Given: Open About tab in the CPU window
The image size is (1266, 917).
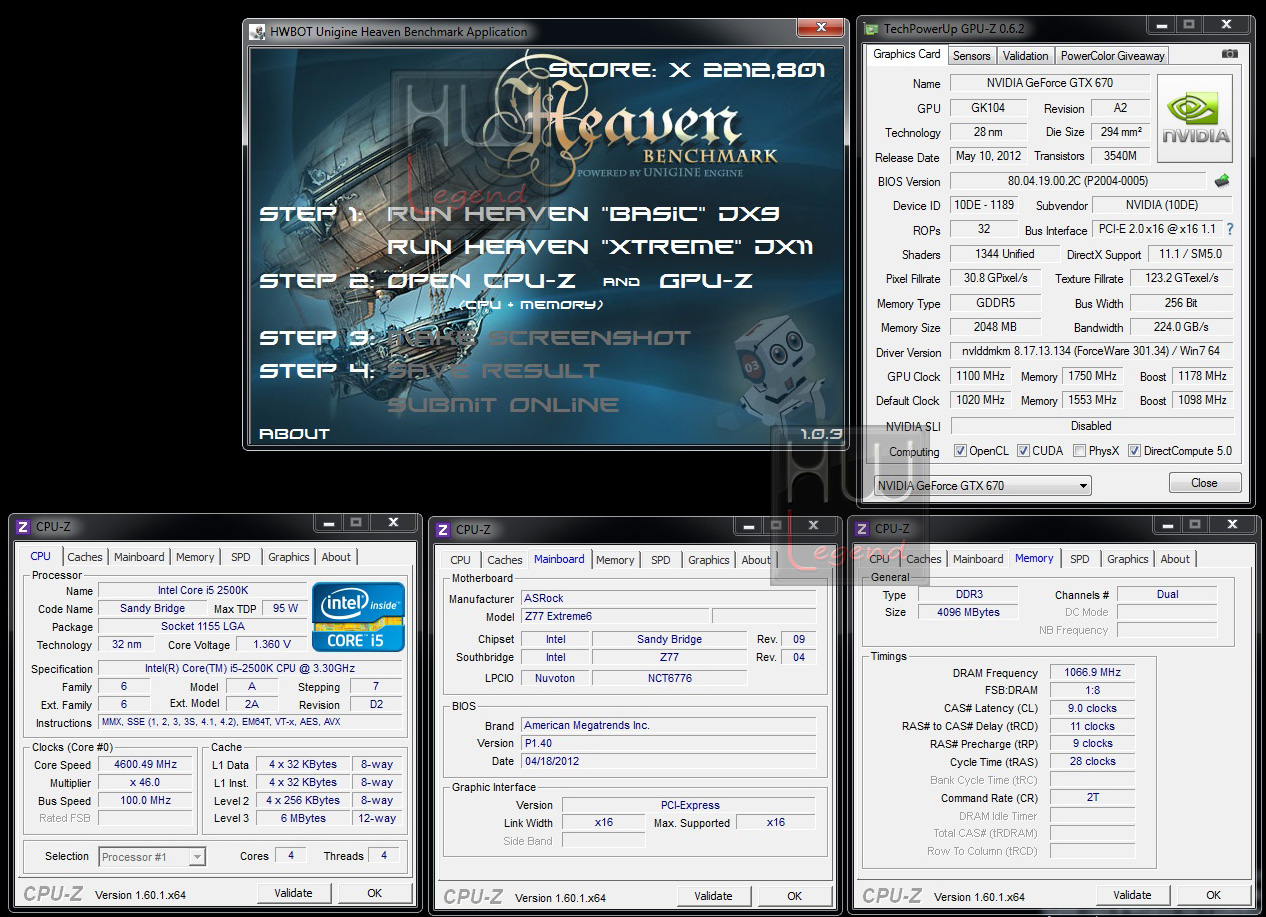Looking at the screenshot, I should (336, 557).
